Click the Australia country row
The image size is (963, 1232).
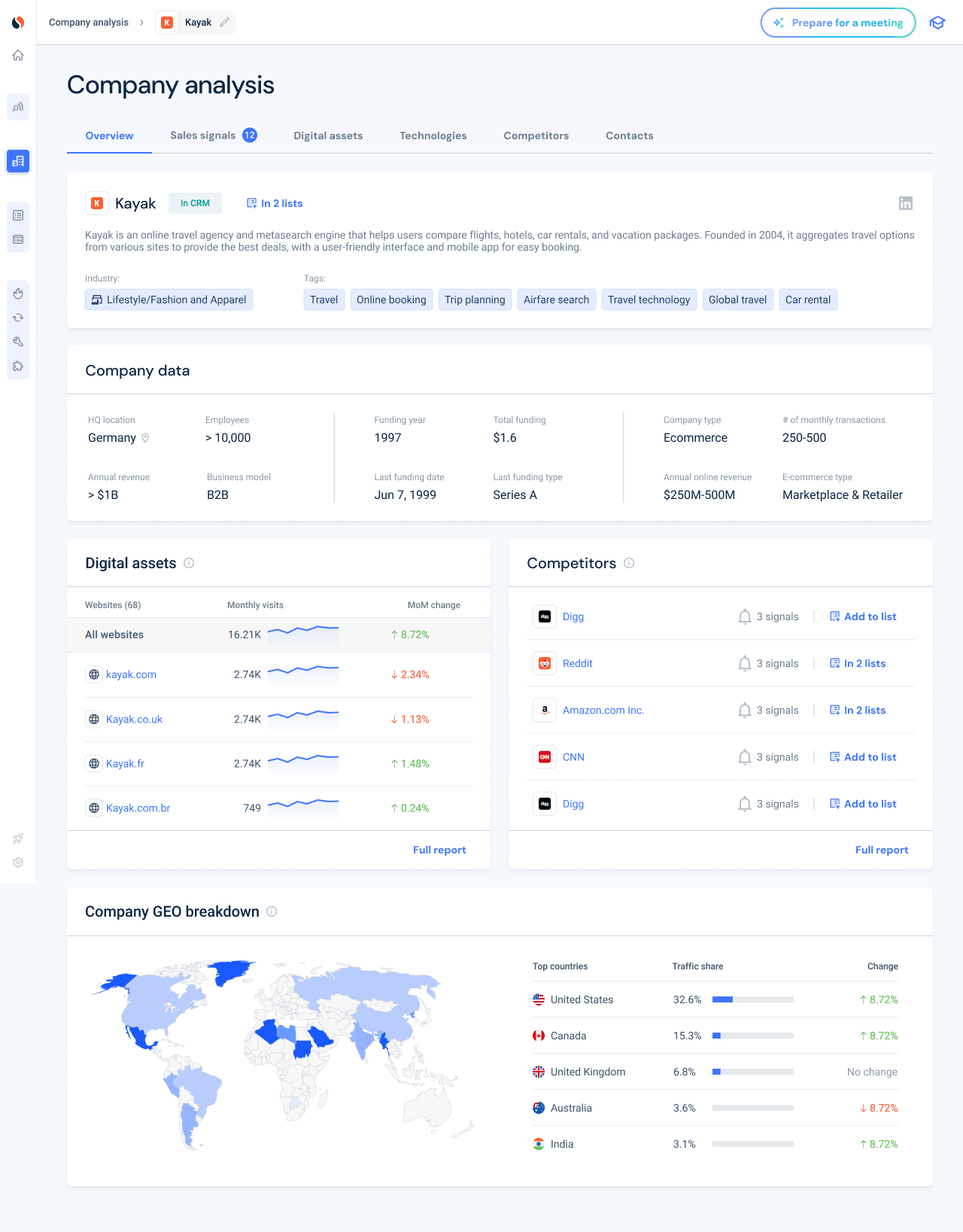click(715, 1108)
